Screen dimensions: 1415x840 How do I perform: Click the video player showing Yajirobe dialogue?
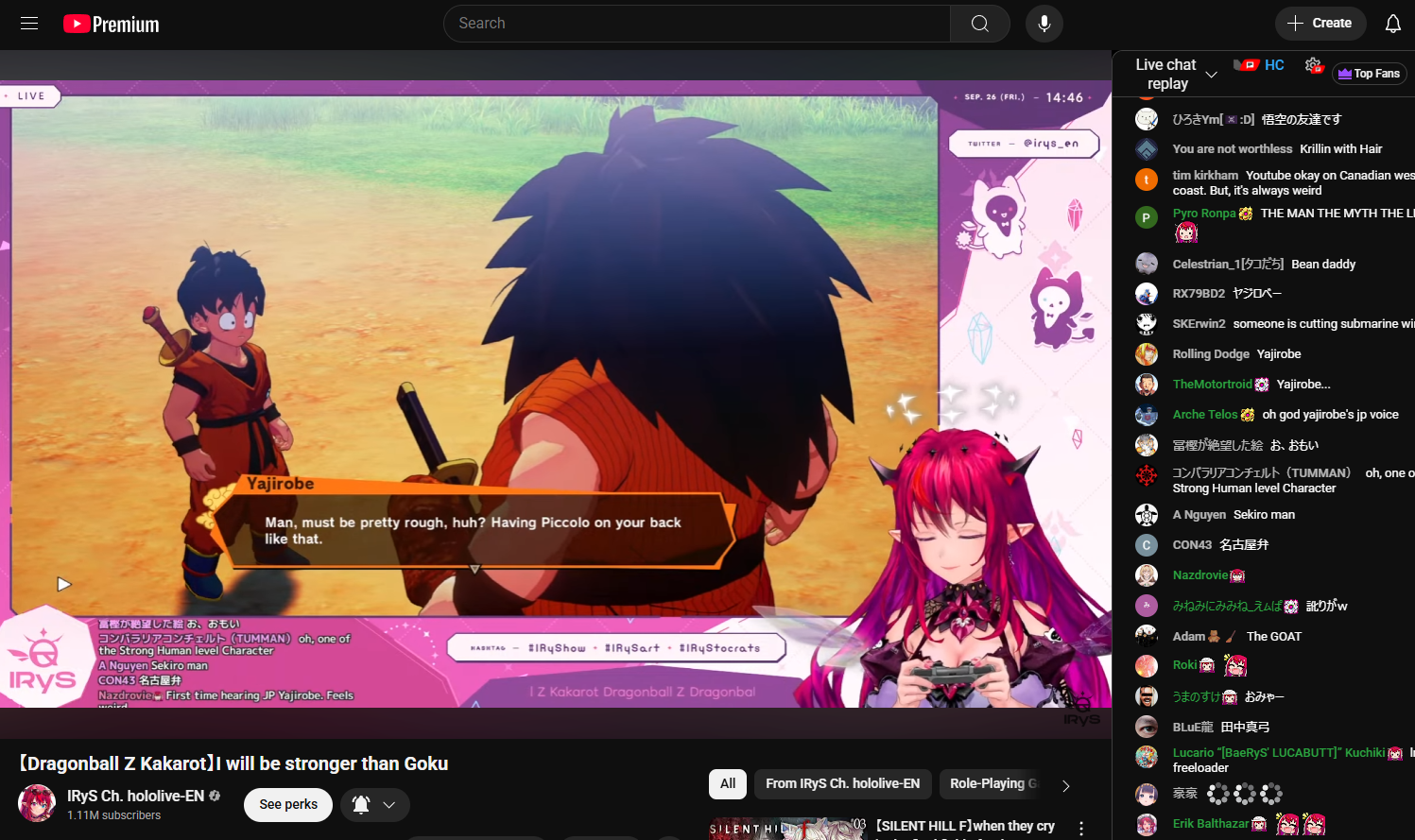pos(556,393)
